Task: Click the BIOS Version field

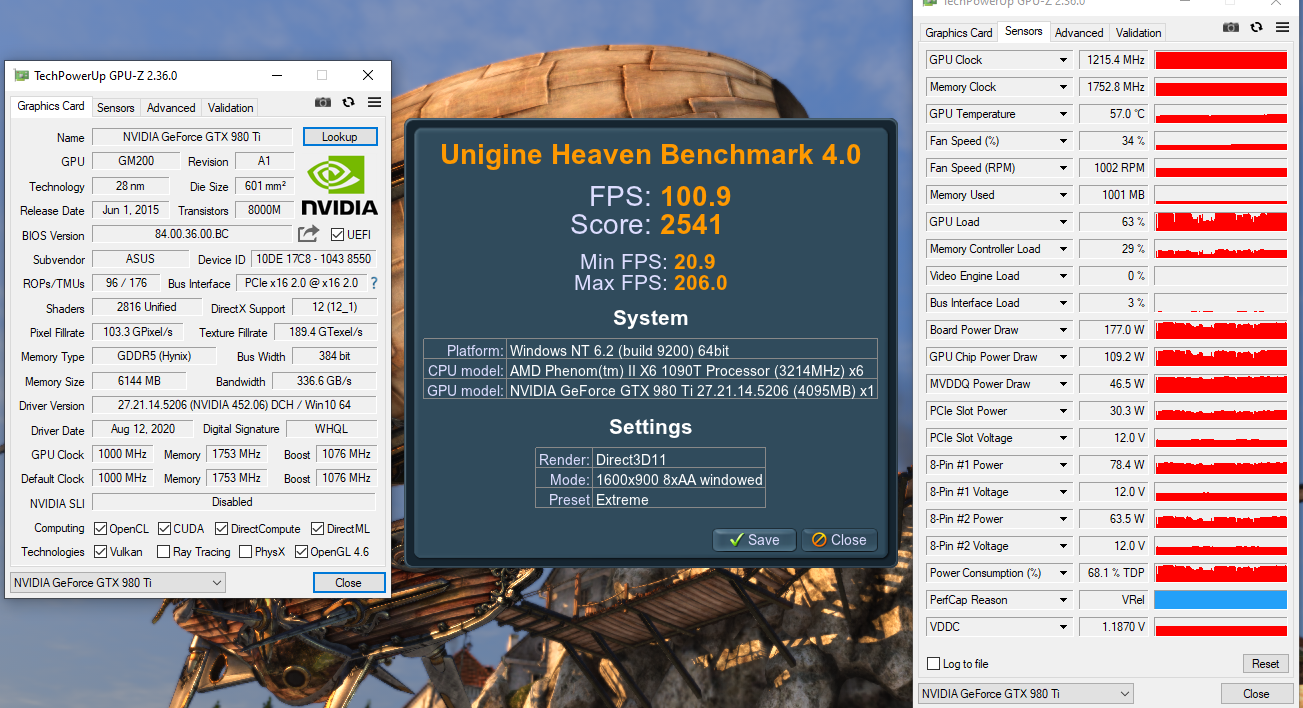Action: point(192,234)
